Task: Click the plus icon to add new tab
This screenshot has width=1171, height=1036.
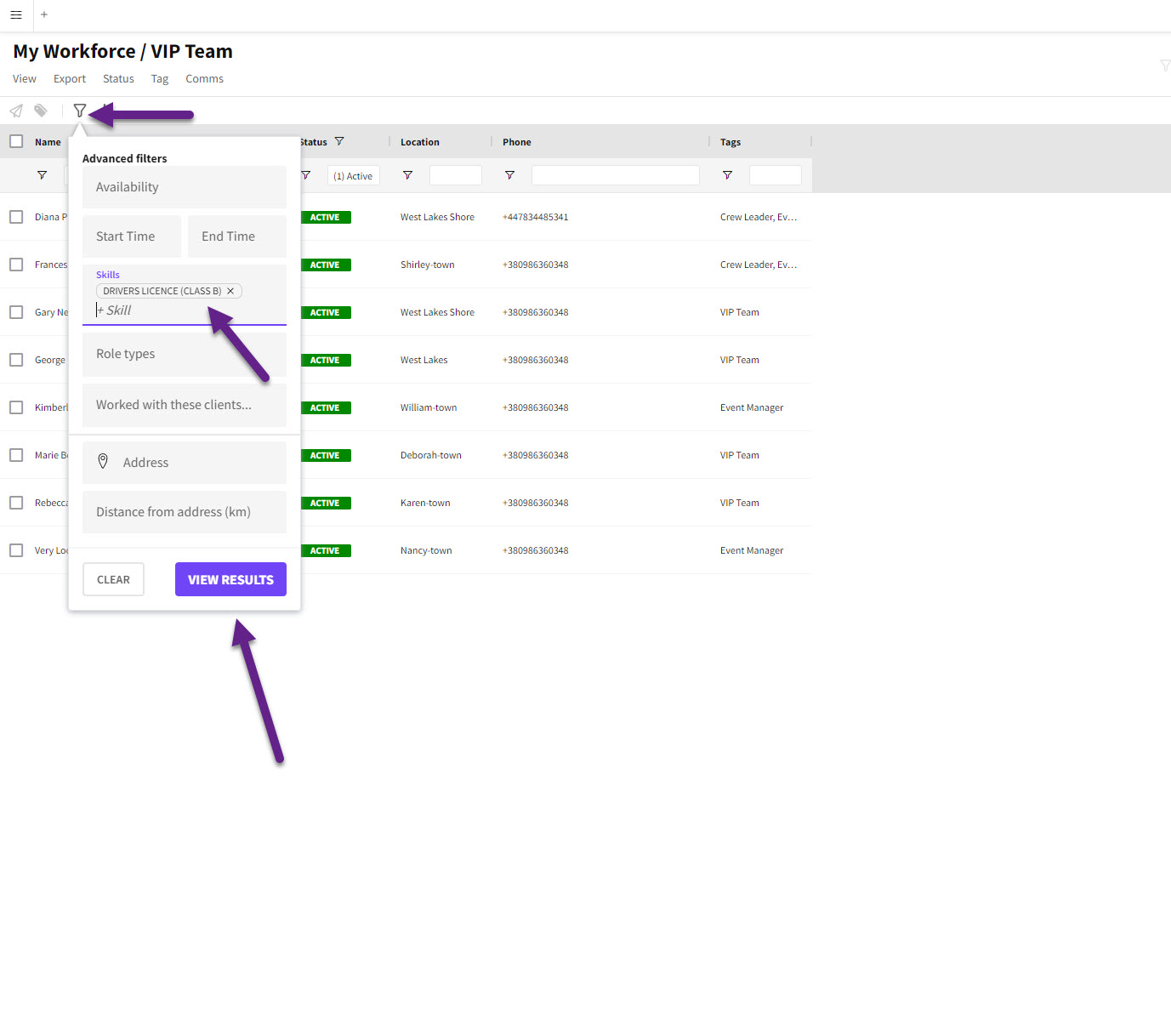Action: [x=44, y=14]
